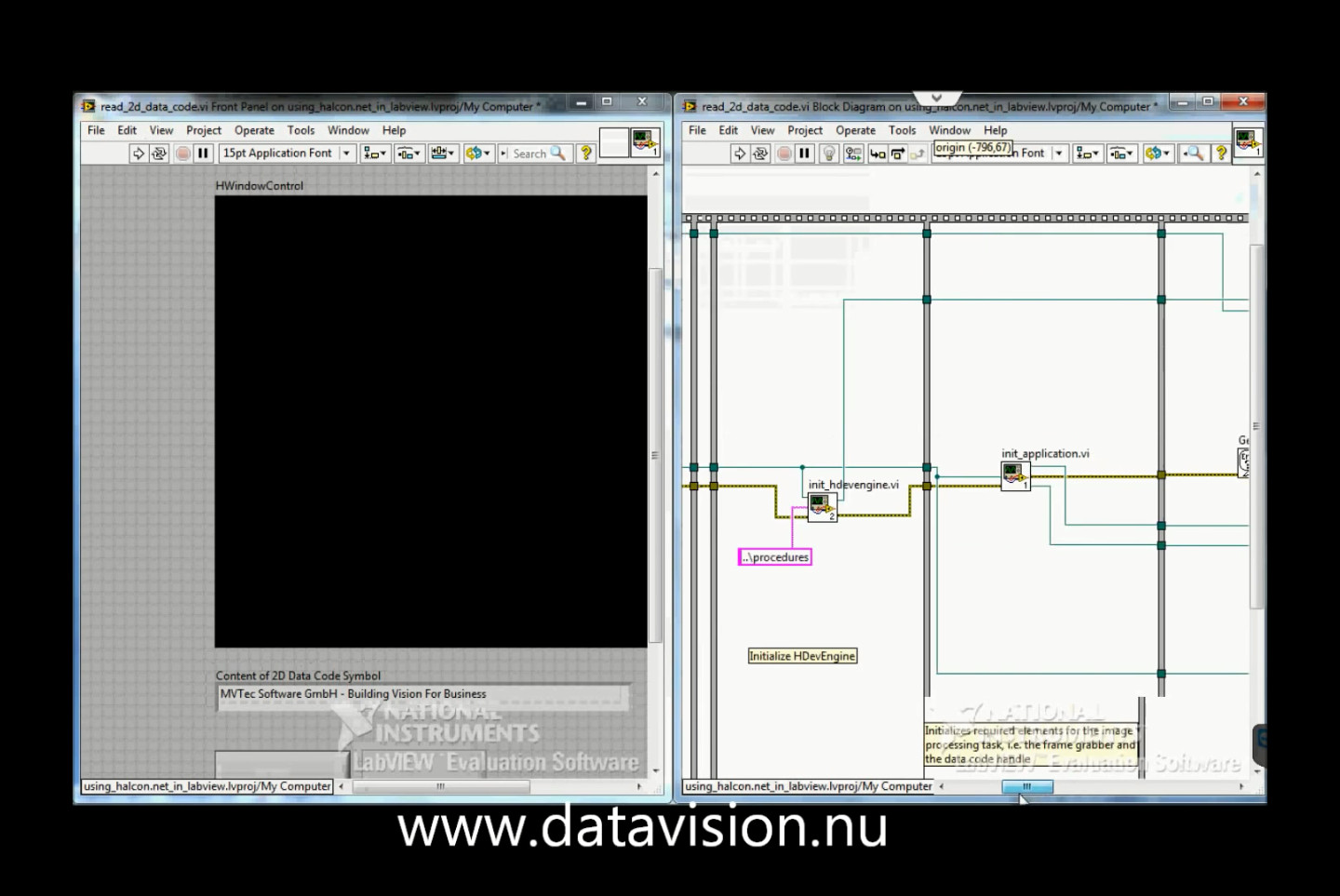Open Window menu in Block Diagram window
This screenshot has height=896, width=1340.
pyautogui.click(x=949, y=130)
